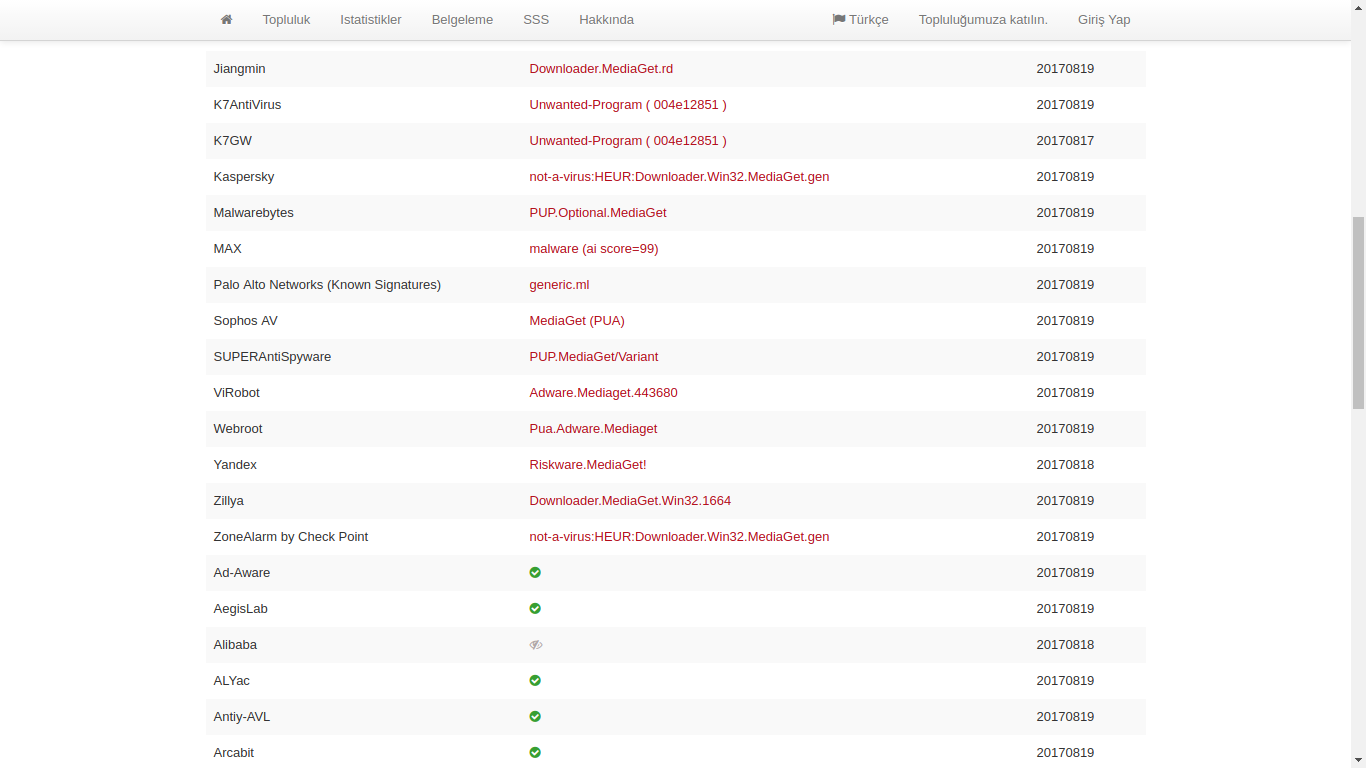Open the home icon in navbar
Image resolution: width=1366 pixels, height=768 pixels.
click(x=227, y=19)
